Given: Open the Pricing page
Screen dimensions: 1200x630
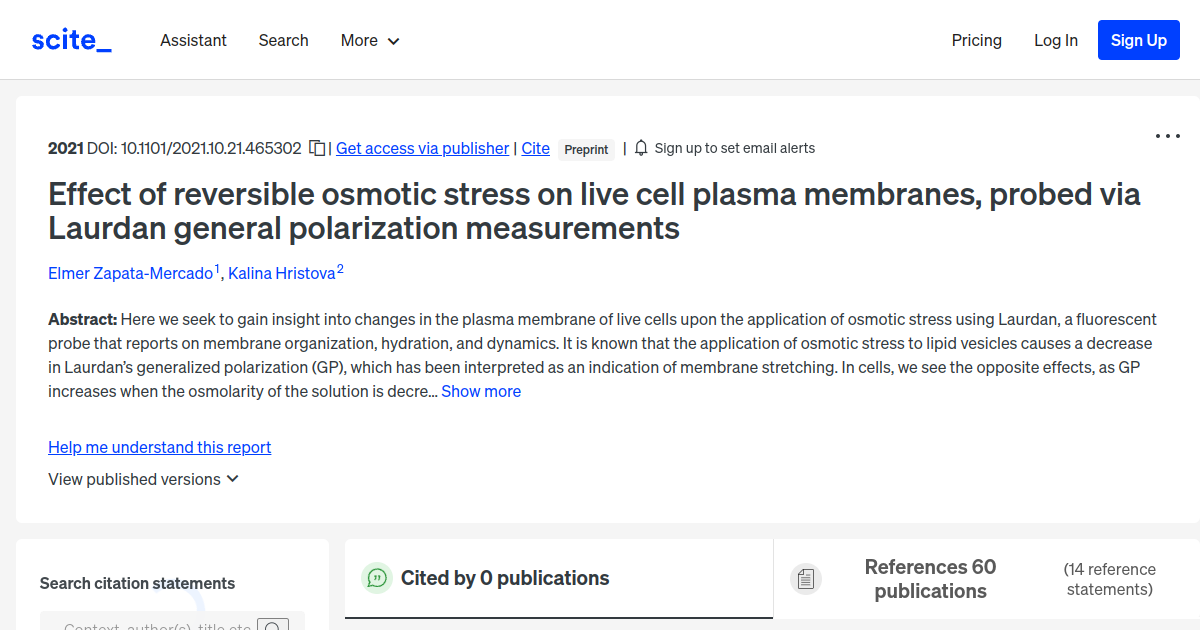Looking at the screenshot, I should [x=976, y=40].
